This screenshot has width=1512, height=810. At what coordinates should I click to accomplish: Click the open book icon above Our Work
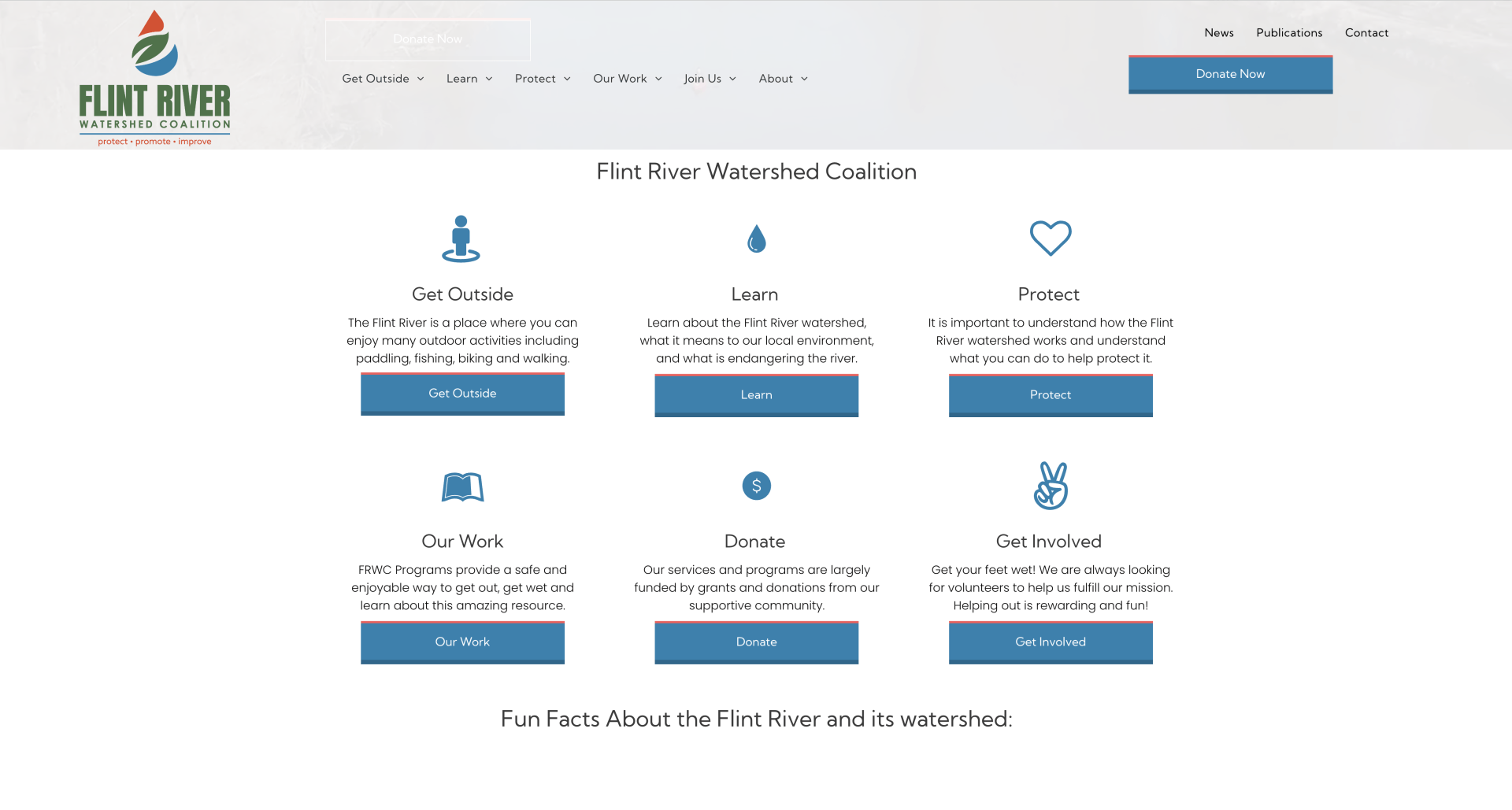[462, 486]
